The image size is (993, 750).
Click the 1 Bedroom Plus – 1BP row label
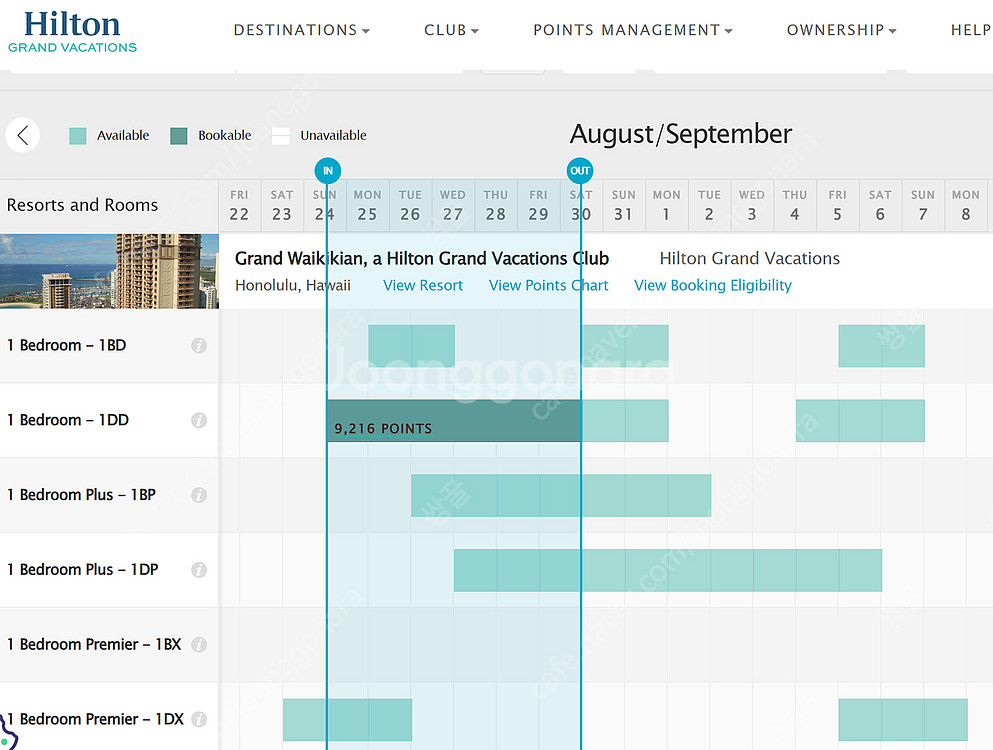click(x=81, y=495)
